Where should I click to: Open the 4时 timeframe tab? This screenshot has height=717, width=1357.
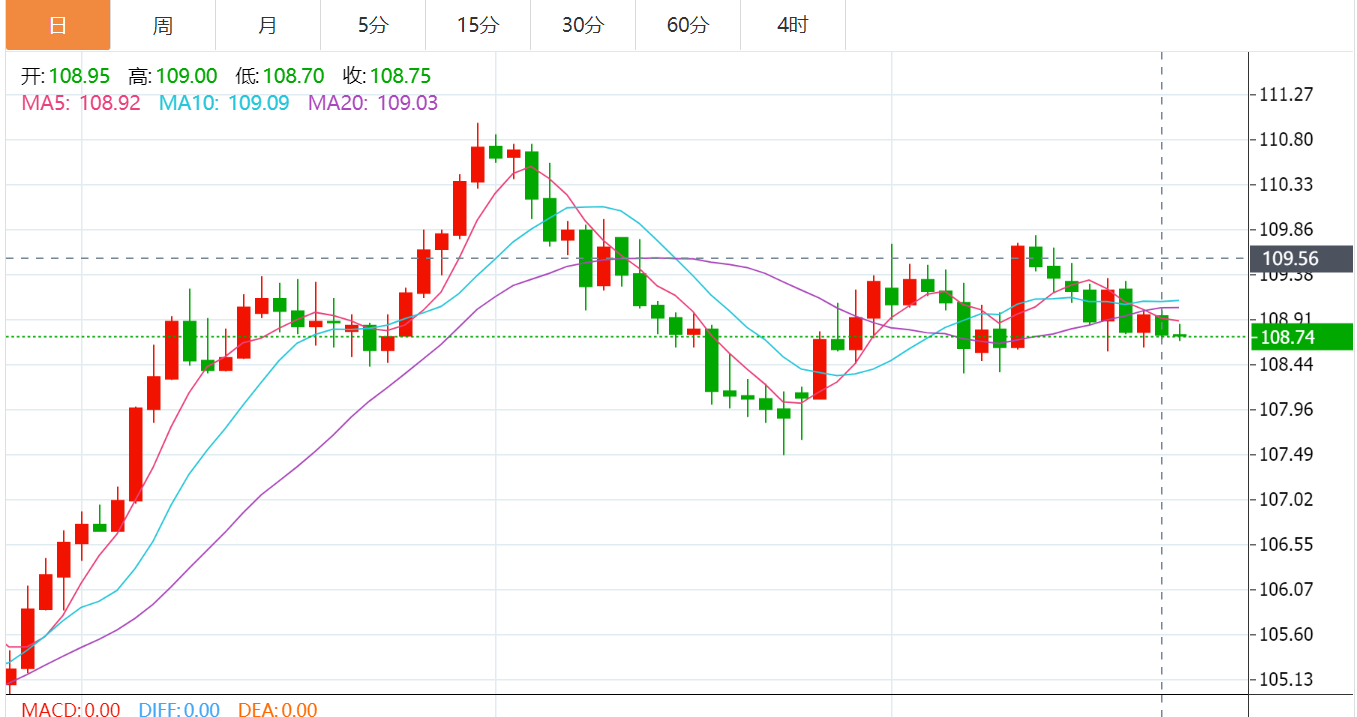[793, 25]
